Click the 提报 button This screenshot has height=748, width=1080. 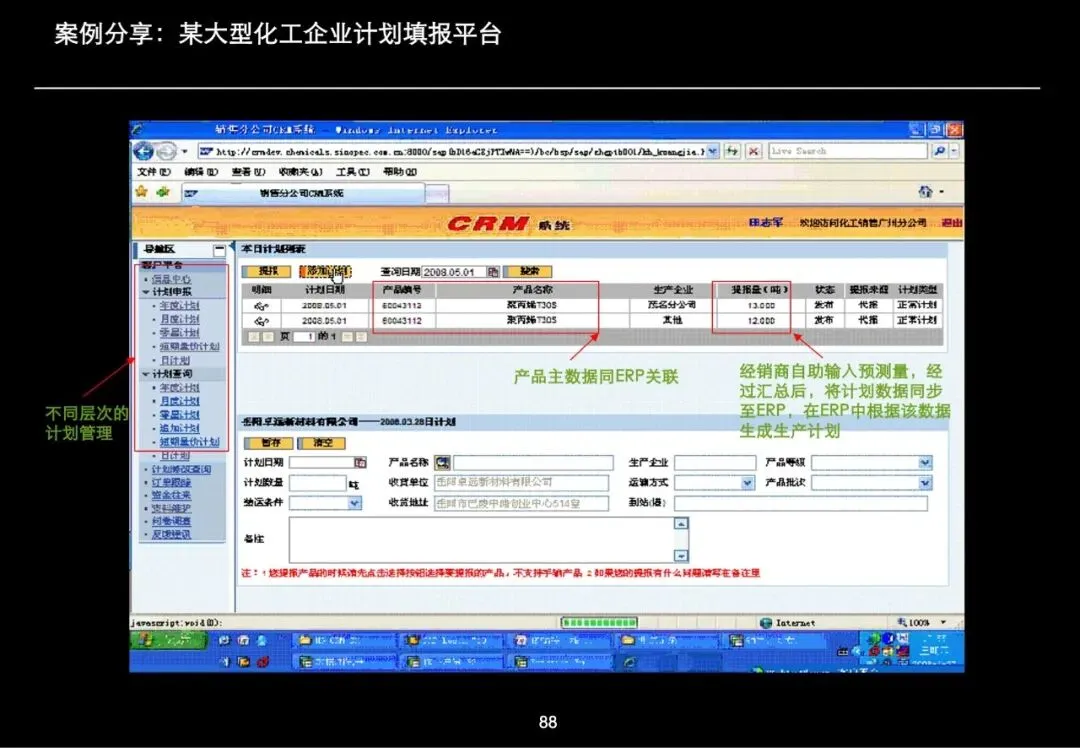(266, 271)
